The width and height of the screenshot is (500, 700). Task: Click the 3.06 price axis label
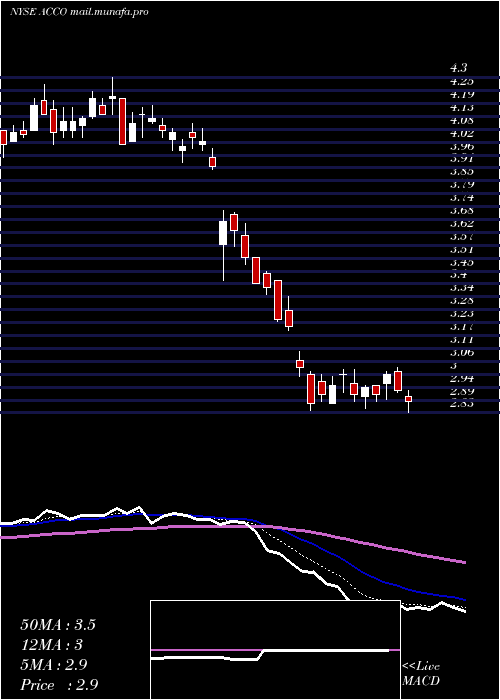(462, 353)
